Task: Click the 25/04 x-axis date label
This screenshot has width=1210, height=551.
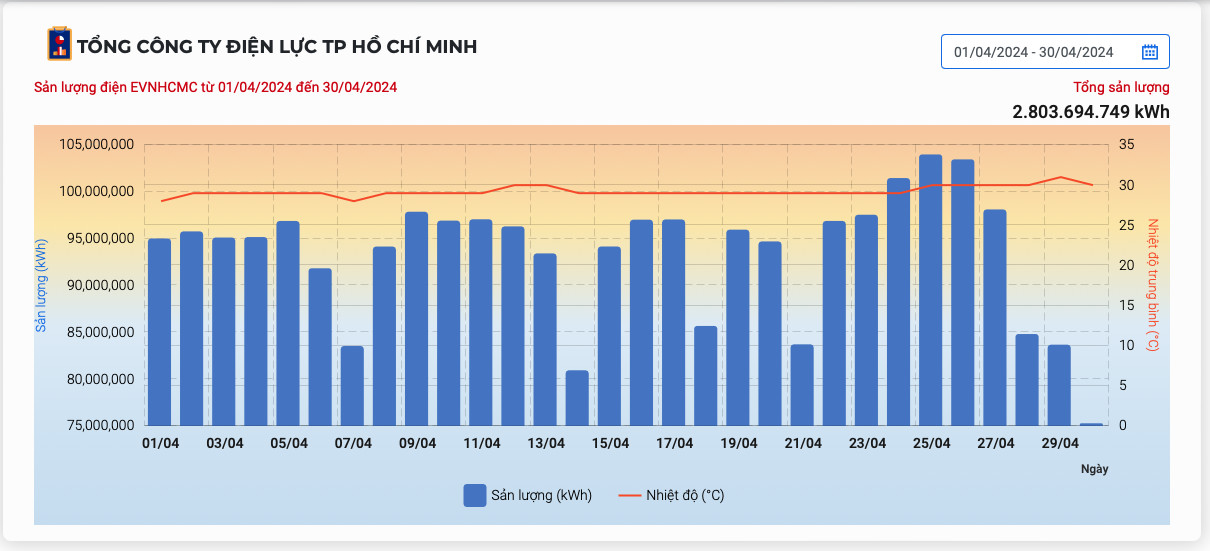Action: (932, 443)
